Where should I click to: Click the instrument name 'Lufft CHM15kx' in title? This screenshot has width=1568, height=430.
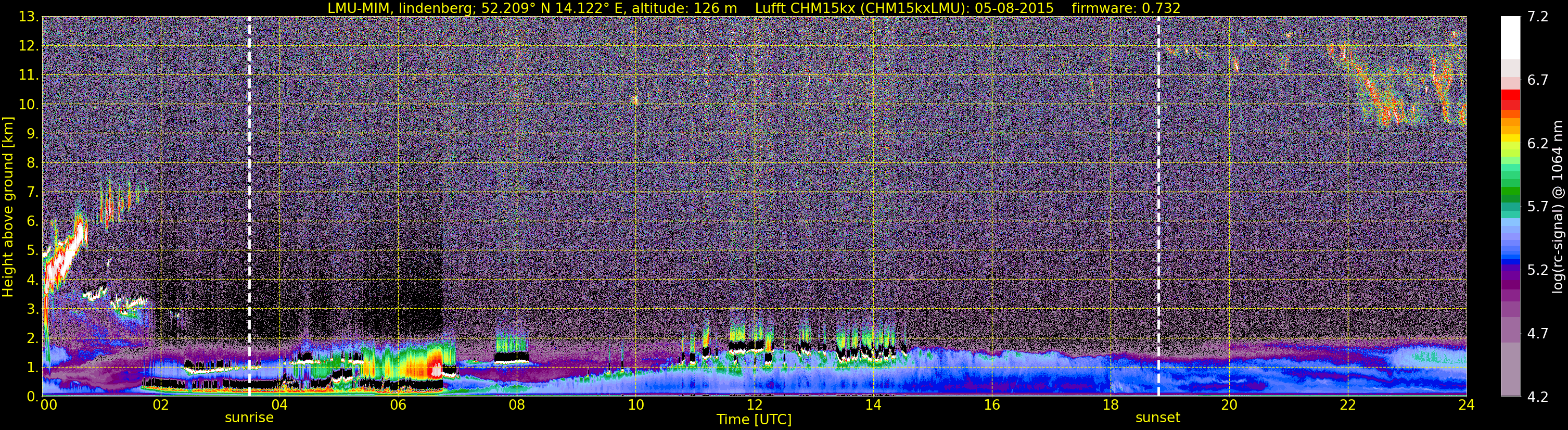pyautogui.click(x=807, y=8)
